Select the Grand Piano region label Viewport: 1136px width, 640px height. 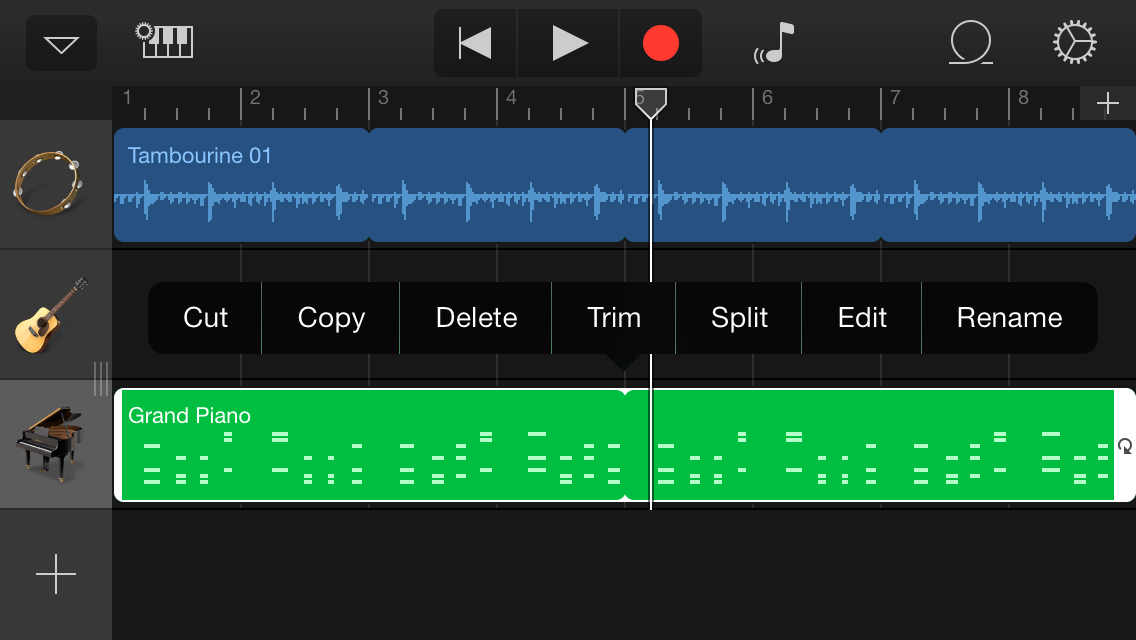189,415
